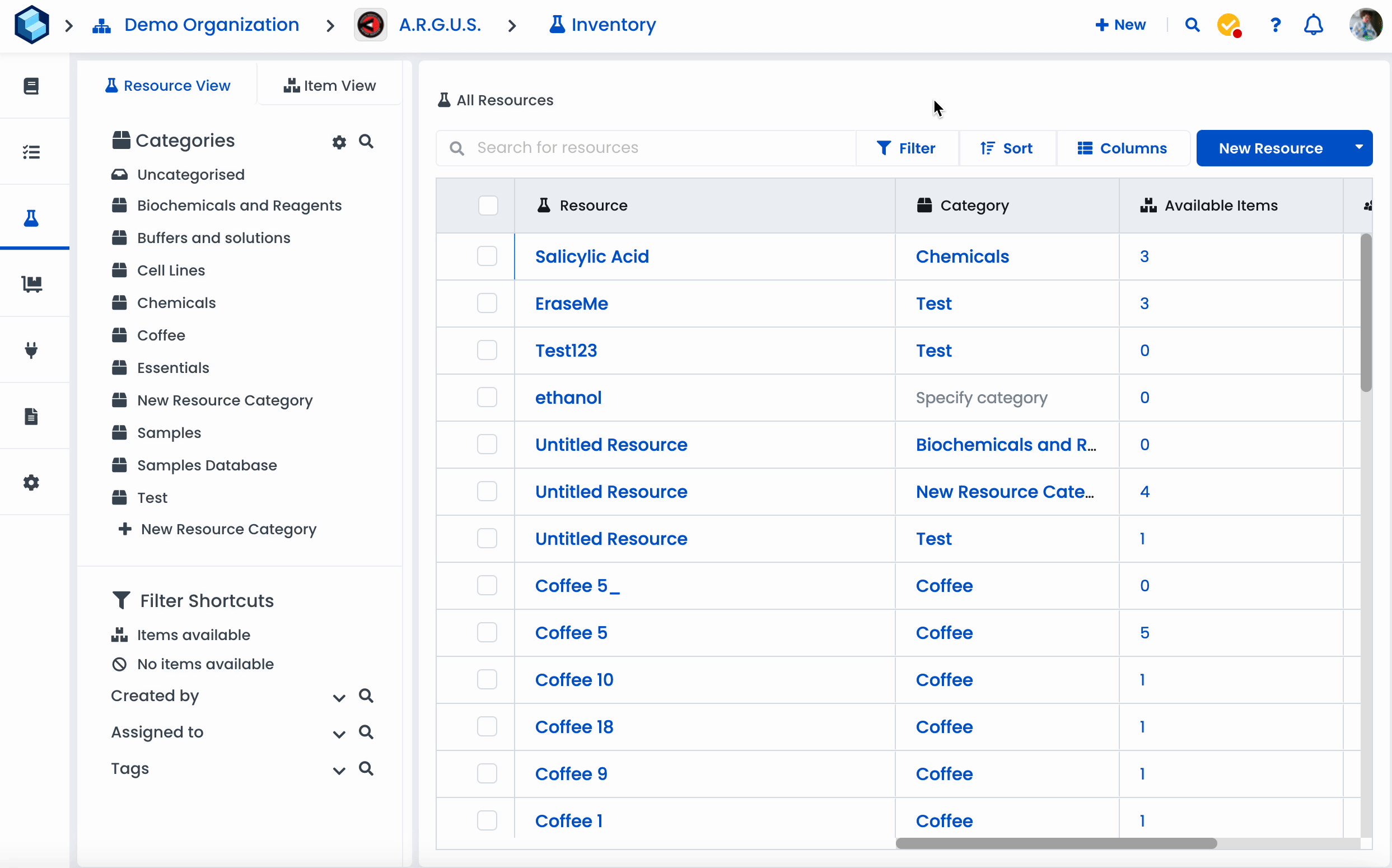Viewport: 1392px width, 868px height.
Task: Switch to the Item View tab
Action: coord(329,86)
